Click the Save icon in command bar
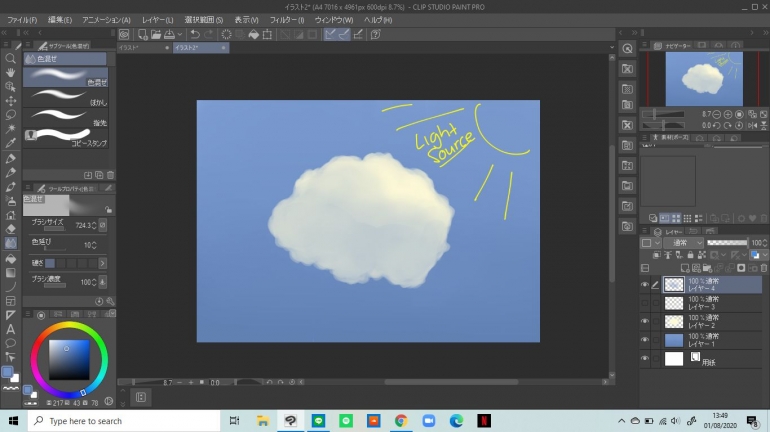Image resolution: width=770 pixels, height=432 pixels. (x=169, y=34)
